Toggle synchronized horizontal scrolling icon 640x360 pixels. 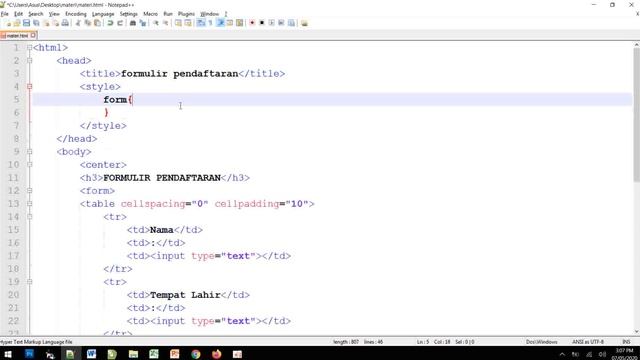click(x=188, y=23)
